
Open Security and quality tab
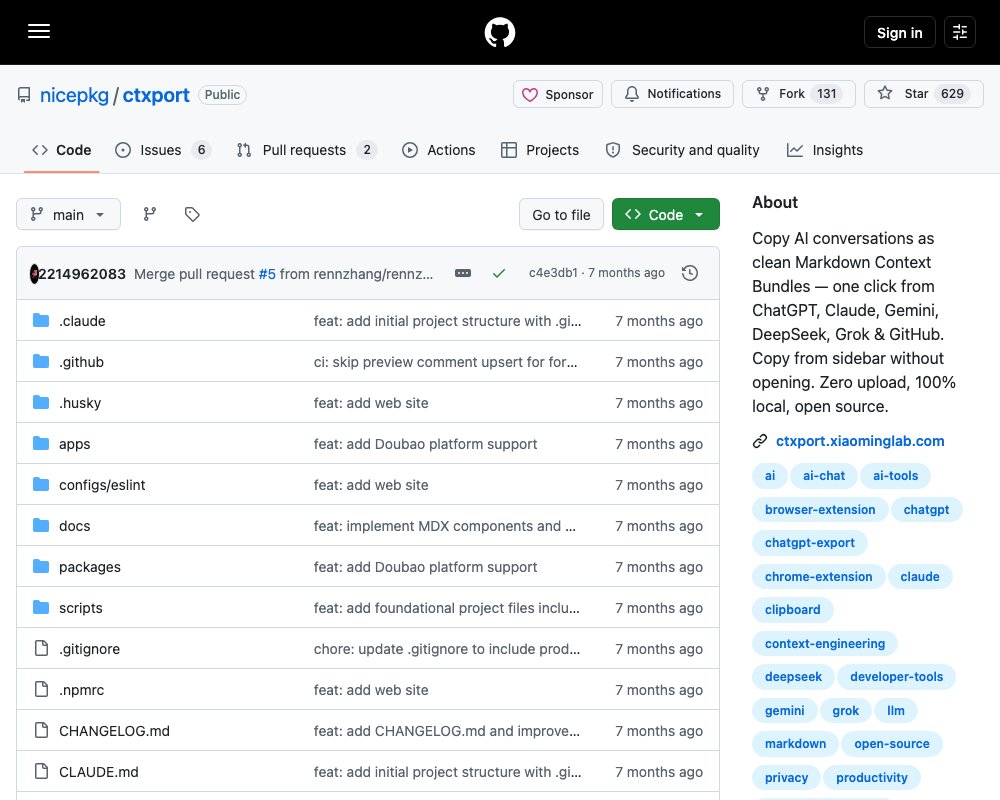(682, 150)
